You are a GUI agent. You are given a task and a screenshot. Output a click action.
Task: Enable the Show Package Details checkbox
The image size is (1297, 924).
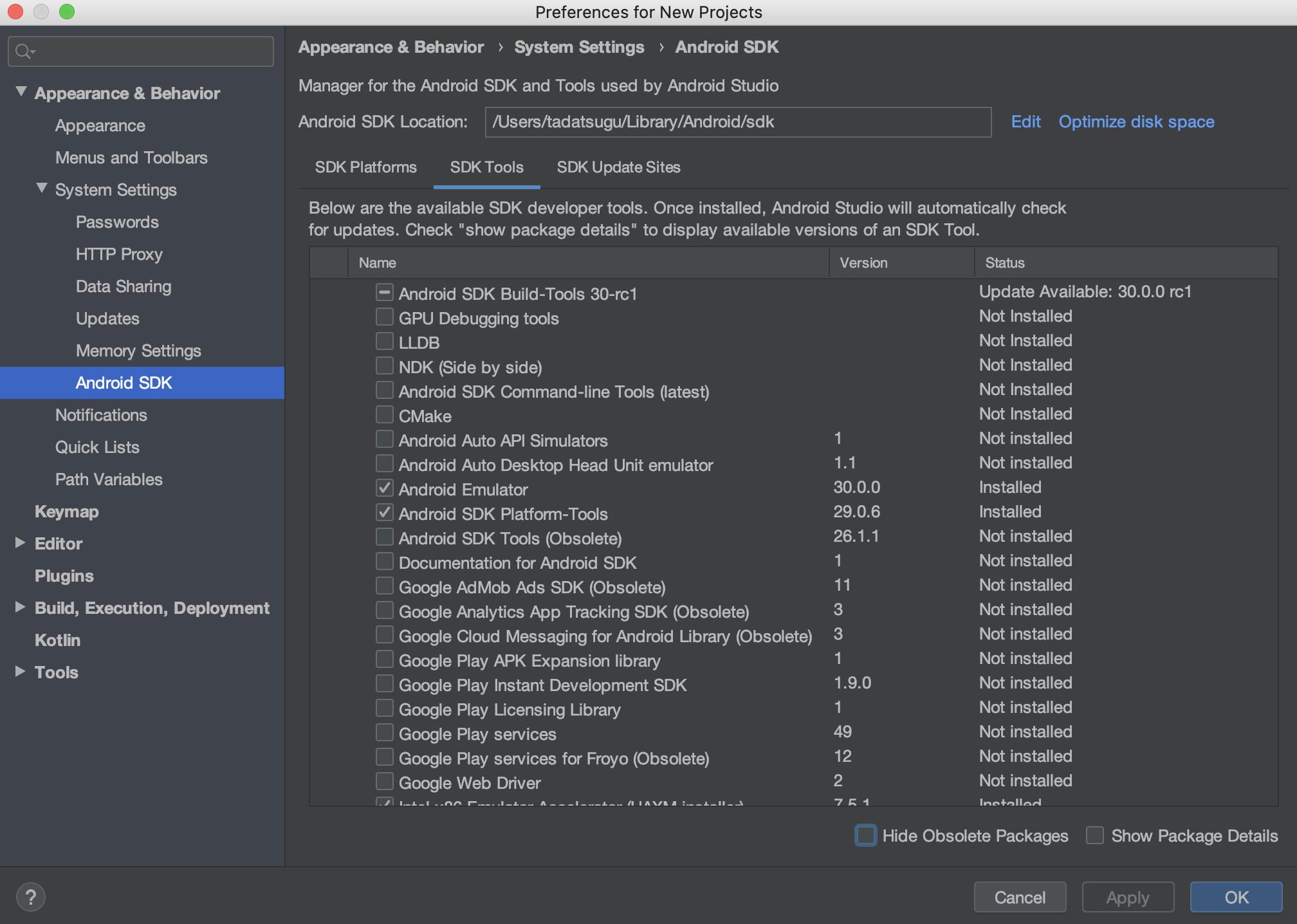1094,835
